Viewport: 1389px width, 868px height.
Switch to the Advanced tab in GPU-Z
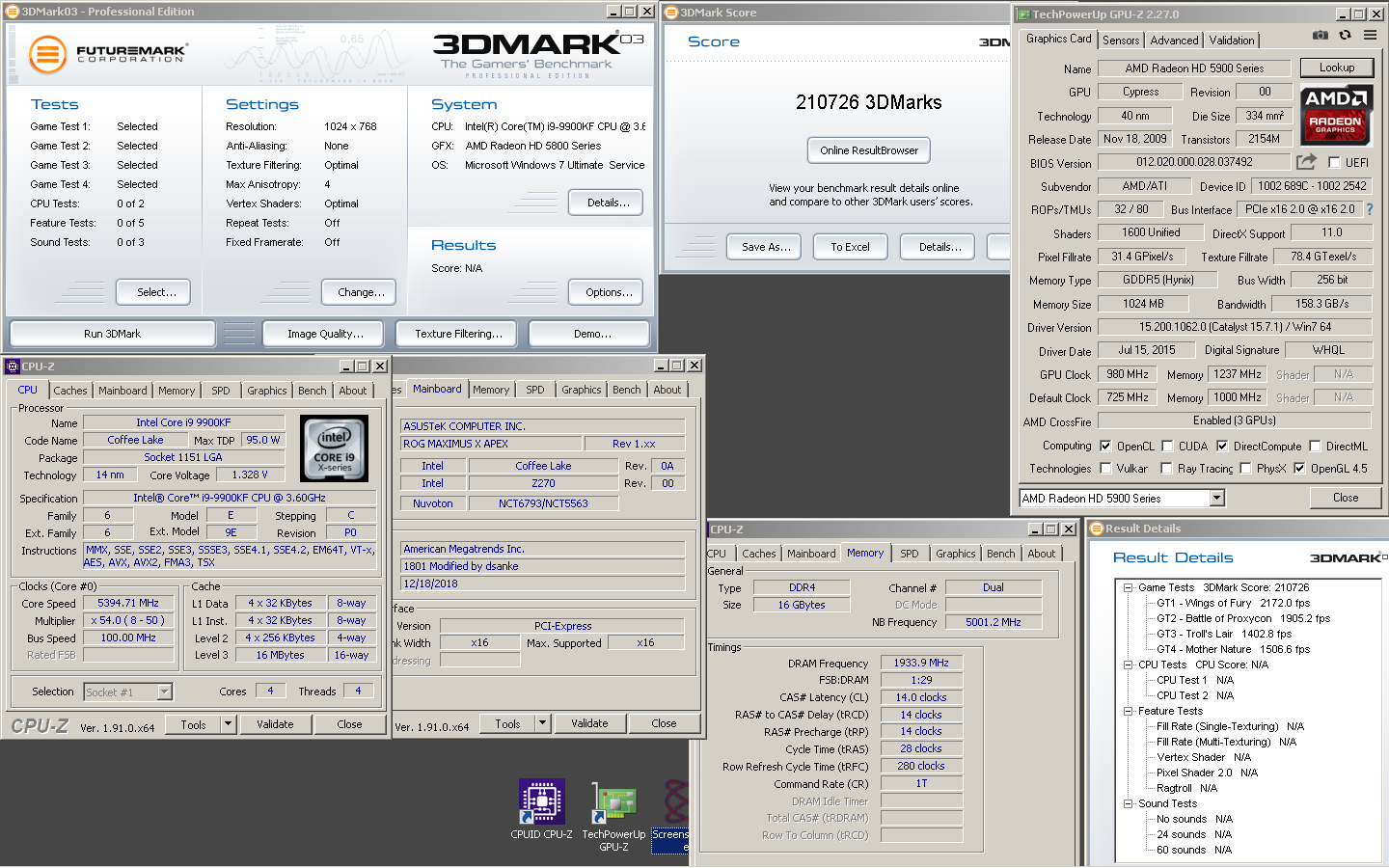(1174, 41)
